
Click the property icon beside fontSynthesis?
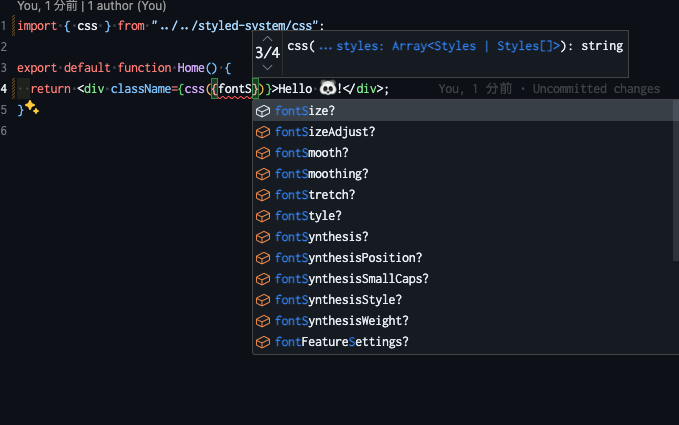tap(263, 237)
